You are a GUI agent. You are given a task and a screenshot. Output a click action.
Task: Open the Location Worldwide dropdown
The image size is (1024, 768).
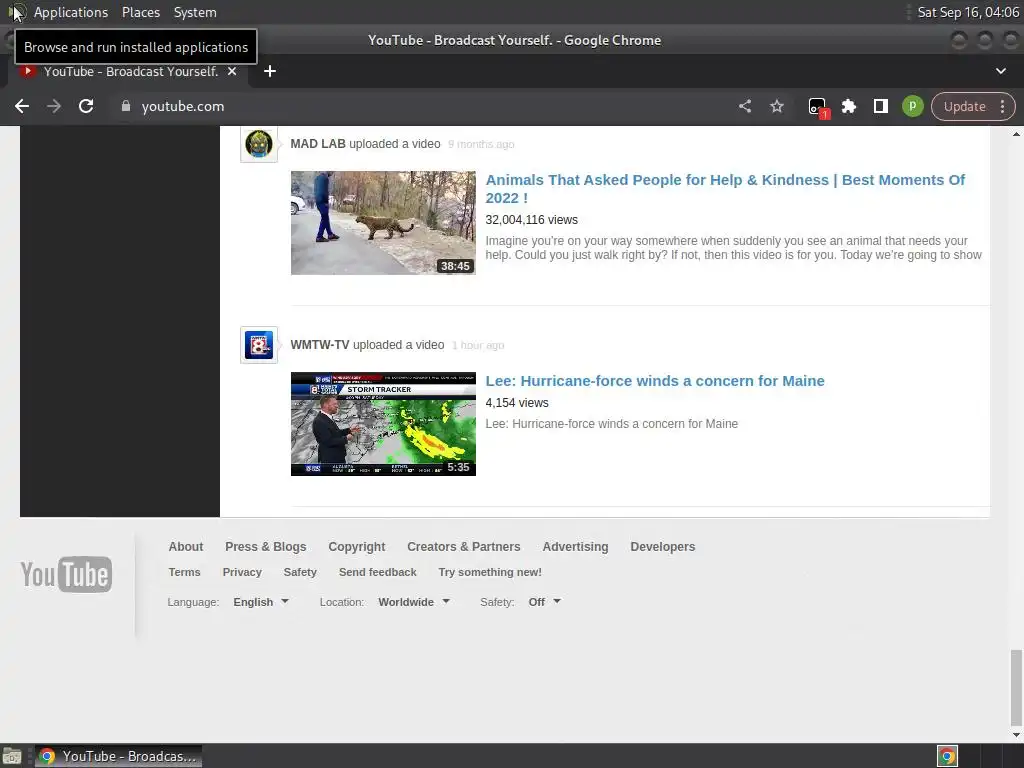[414, 602]
